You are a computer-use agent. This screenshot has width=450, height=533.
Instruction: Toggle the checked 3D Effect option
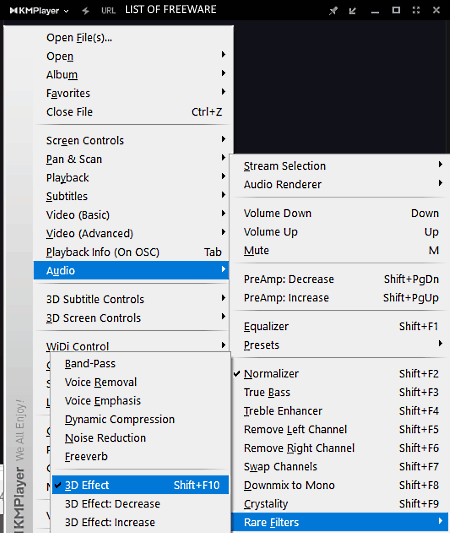[140, 485]
